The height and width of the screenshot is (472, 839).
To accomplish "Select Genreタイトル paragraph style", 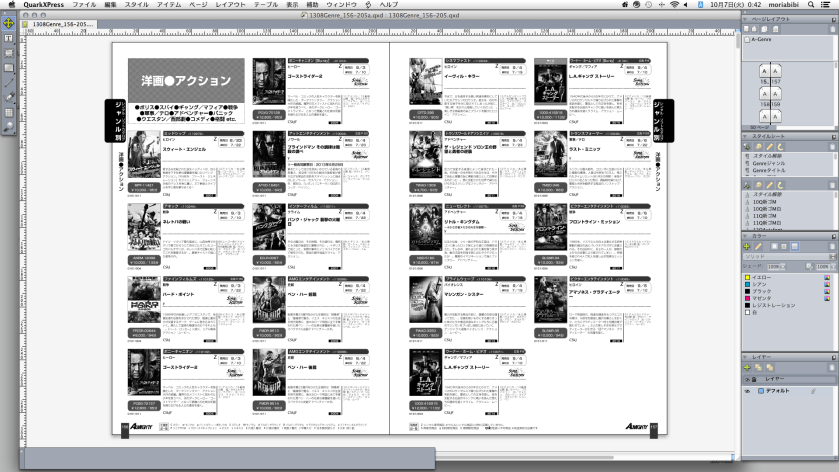I will tap(769, 170).
